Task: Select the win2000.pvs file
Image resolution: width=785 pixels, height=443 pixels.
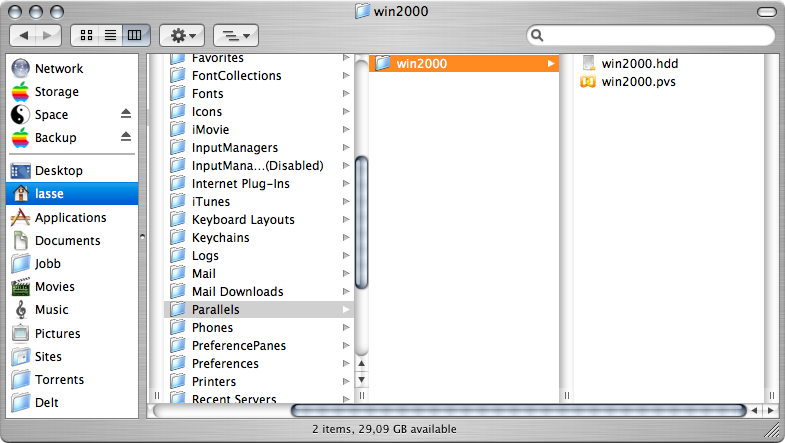Action: [628, 82]
